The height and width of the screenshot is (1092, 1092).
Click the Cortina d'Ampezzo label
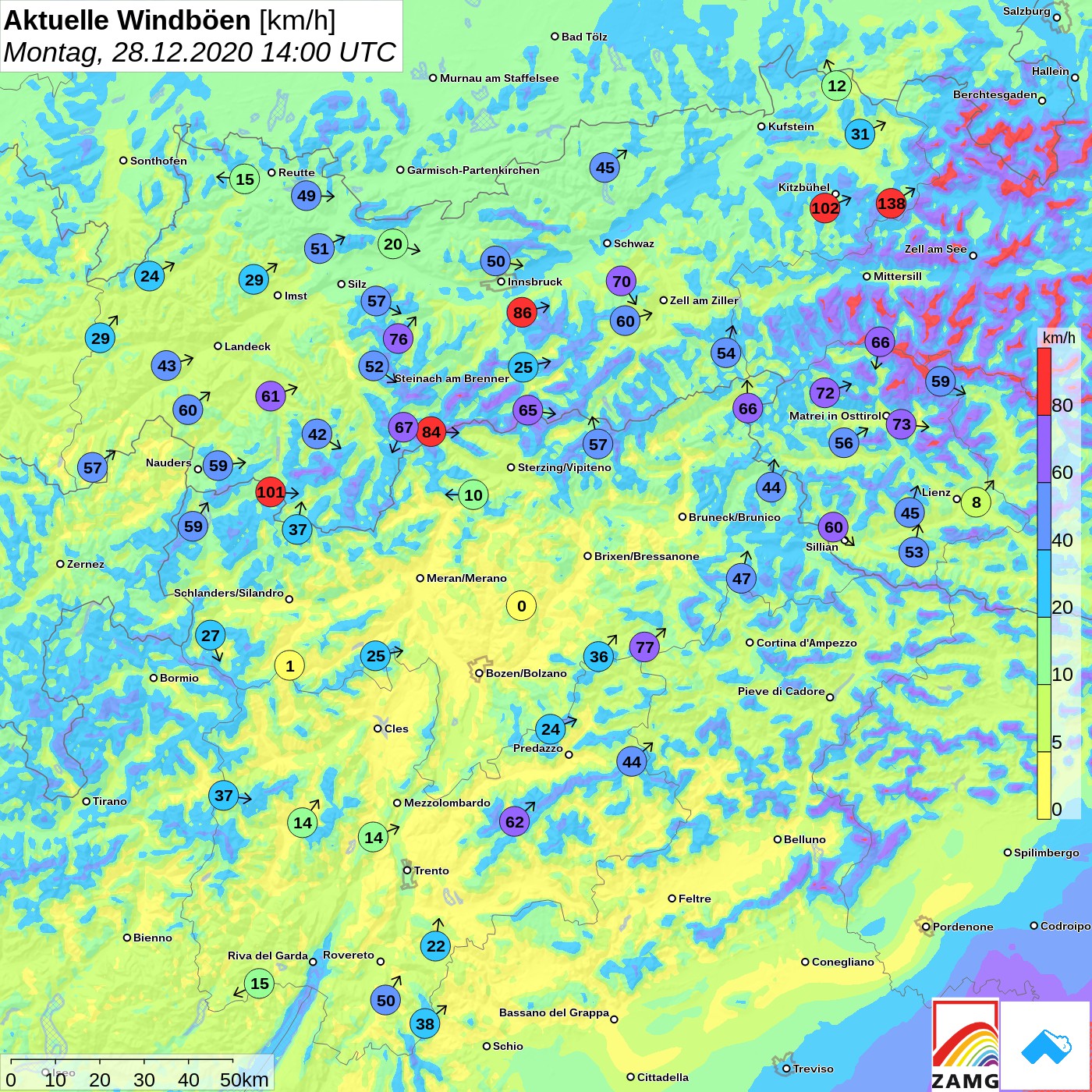pyautogui.click(x=807, y=643)
